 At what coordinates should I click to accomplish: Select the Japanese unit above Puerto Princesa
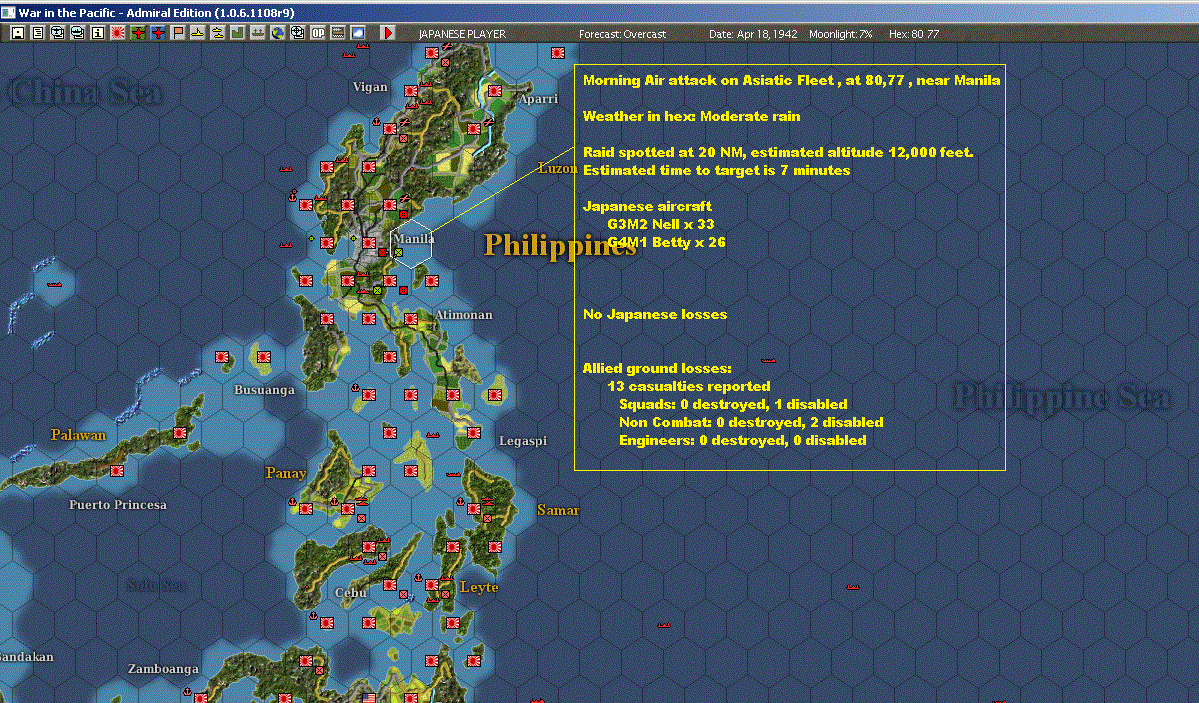[x=117, y=471]
